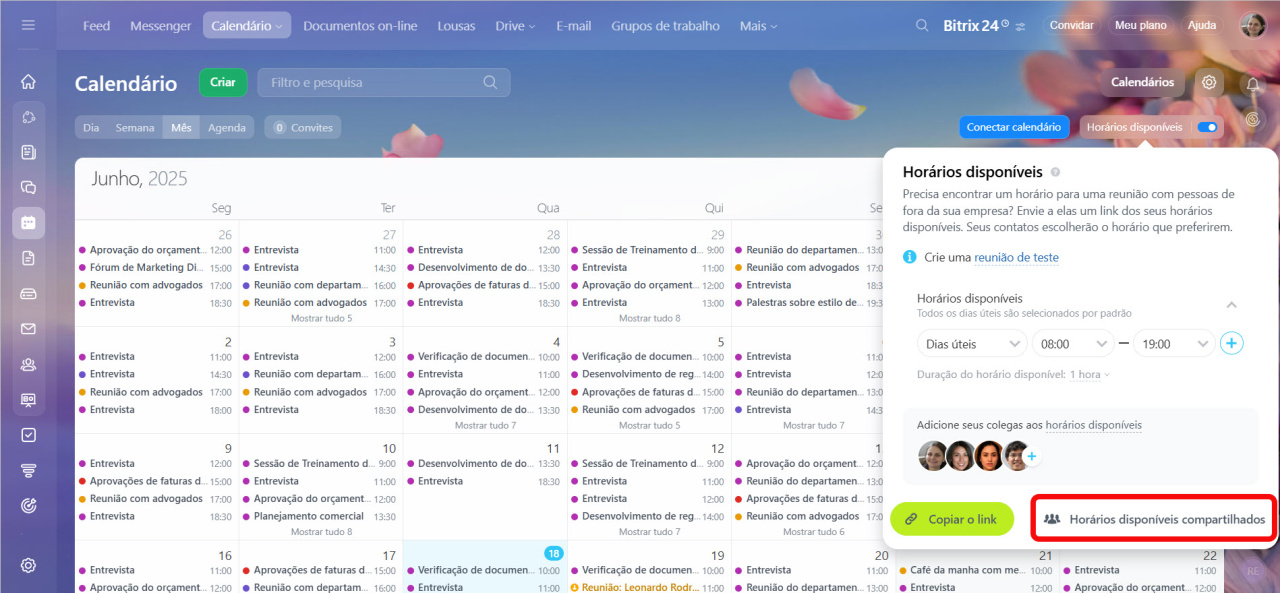1280x593 pixels.
Task: Go to the home icon in the sidebar
Action: 28,82
